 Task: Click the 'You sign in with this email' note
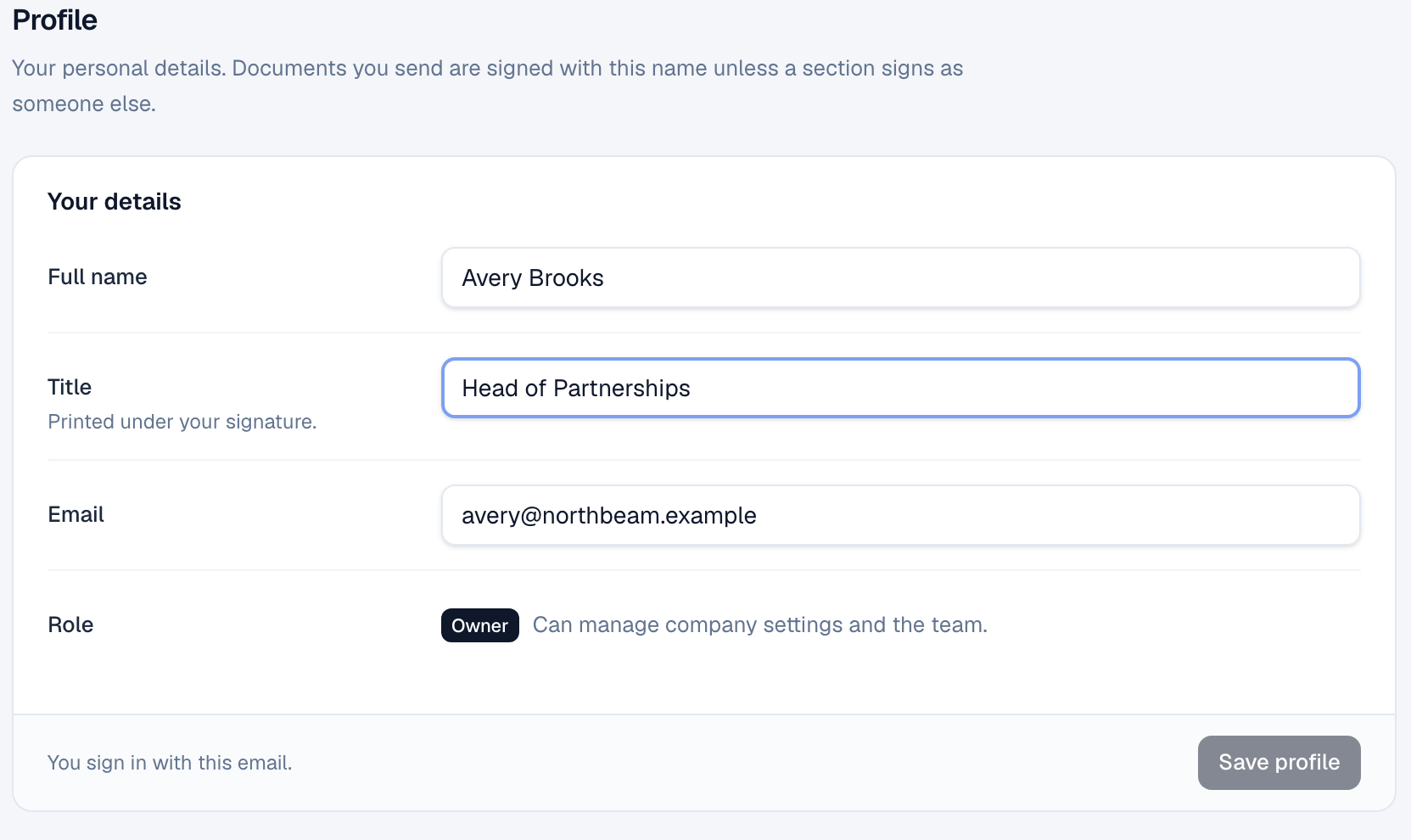pos(170,763)
